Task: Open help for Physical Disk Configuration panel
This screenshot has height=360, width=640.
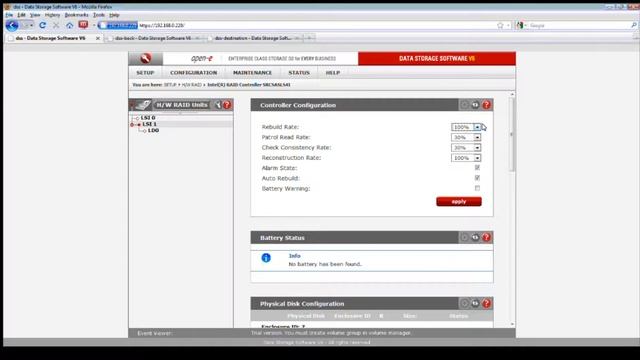Action: (486, 304)
